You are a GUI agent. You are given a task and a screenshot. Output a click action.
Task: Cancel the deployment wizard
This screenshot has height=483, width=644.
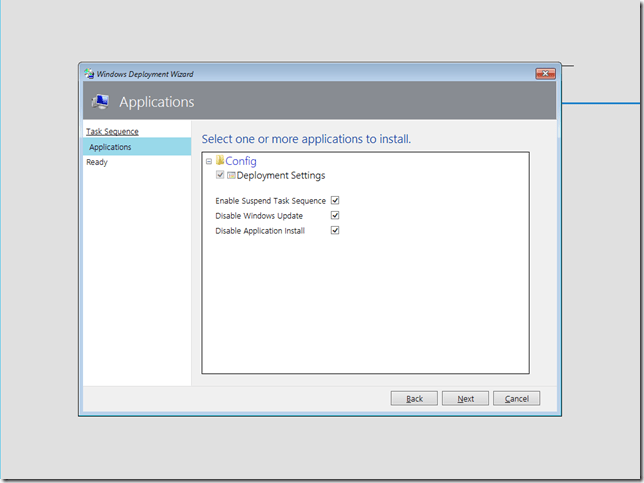[x=516, y=398]
